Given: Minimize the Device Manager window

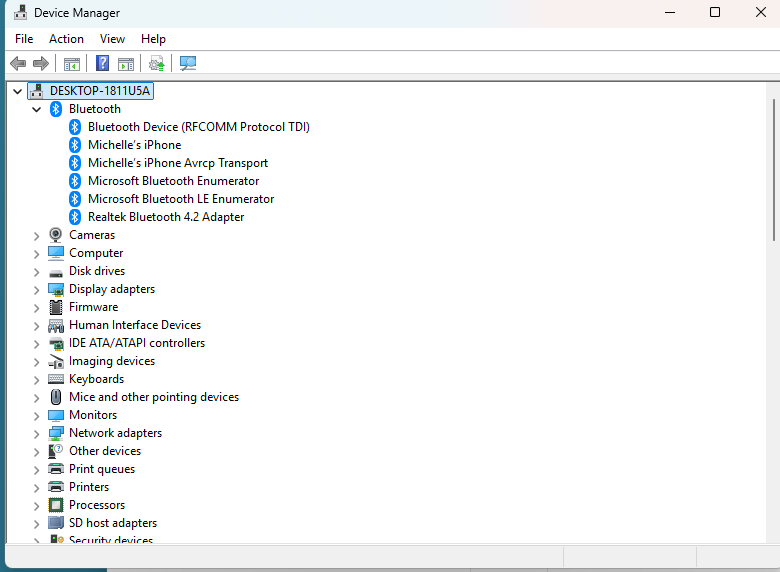Looking at the screenshot, I should coord(670,12).
